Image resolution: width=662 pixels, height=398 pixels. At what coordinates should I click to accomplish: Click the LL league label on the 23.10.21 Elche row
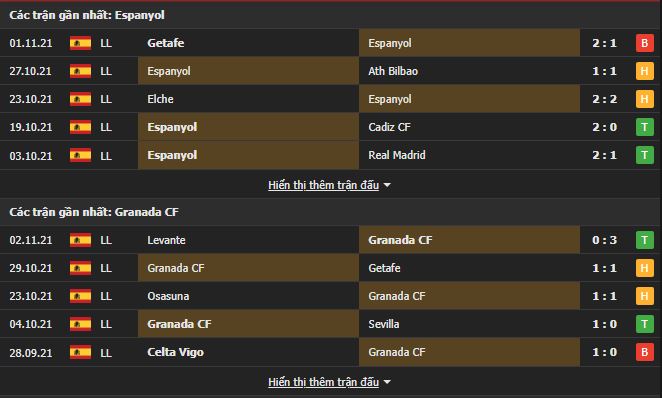click(106, 99)
